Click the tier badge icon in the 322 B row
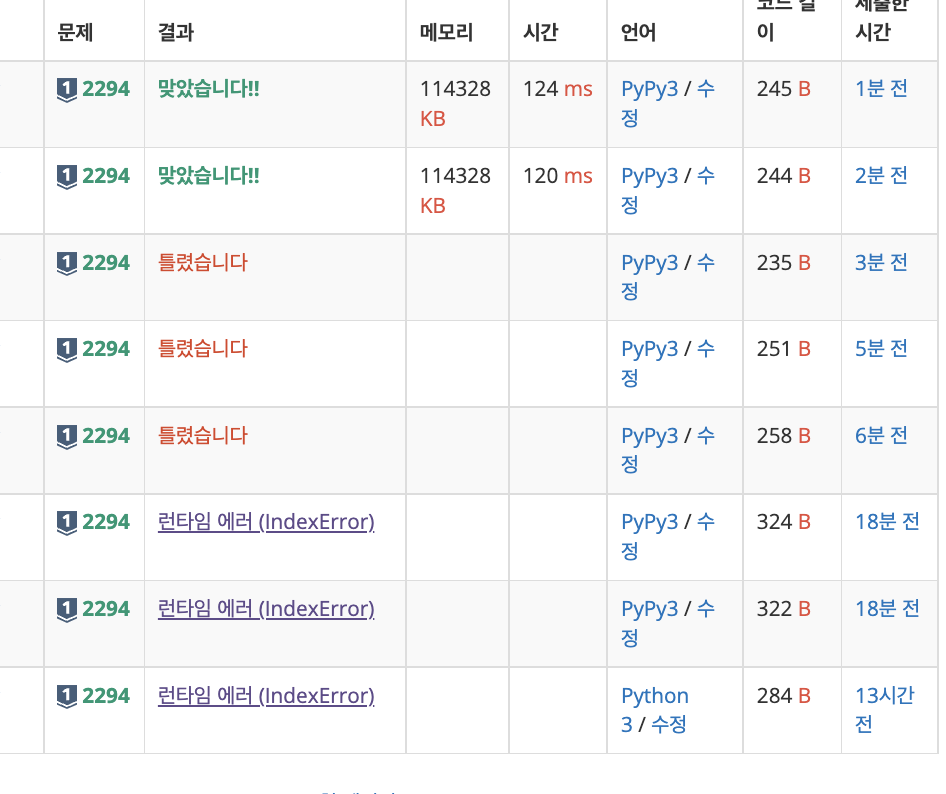The width and height of the screenshot is (946, 794). coord(66,610)
